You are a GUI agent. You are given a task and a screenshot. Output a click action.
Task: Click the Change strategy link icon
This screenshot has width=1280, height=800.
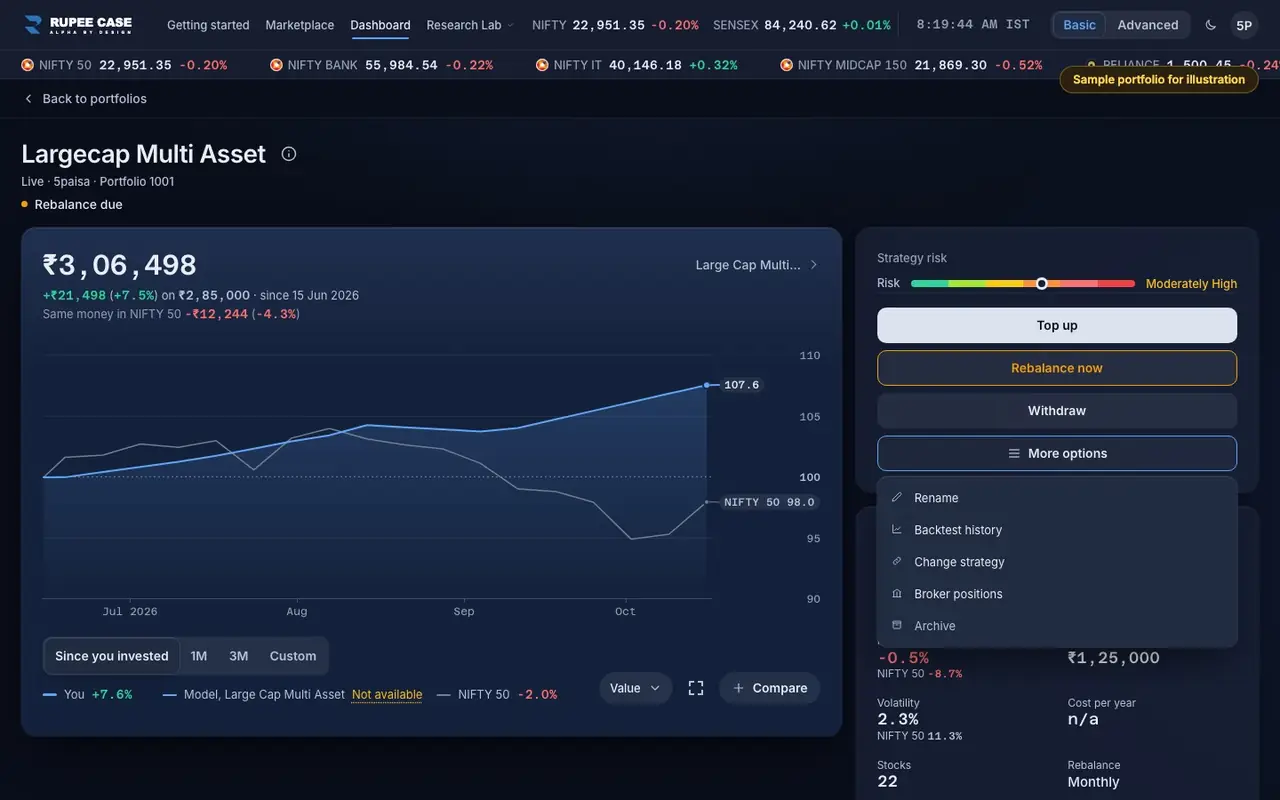897,562
